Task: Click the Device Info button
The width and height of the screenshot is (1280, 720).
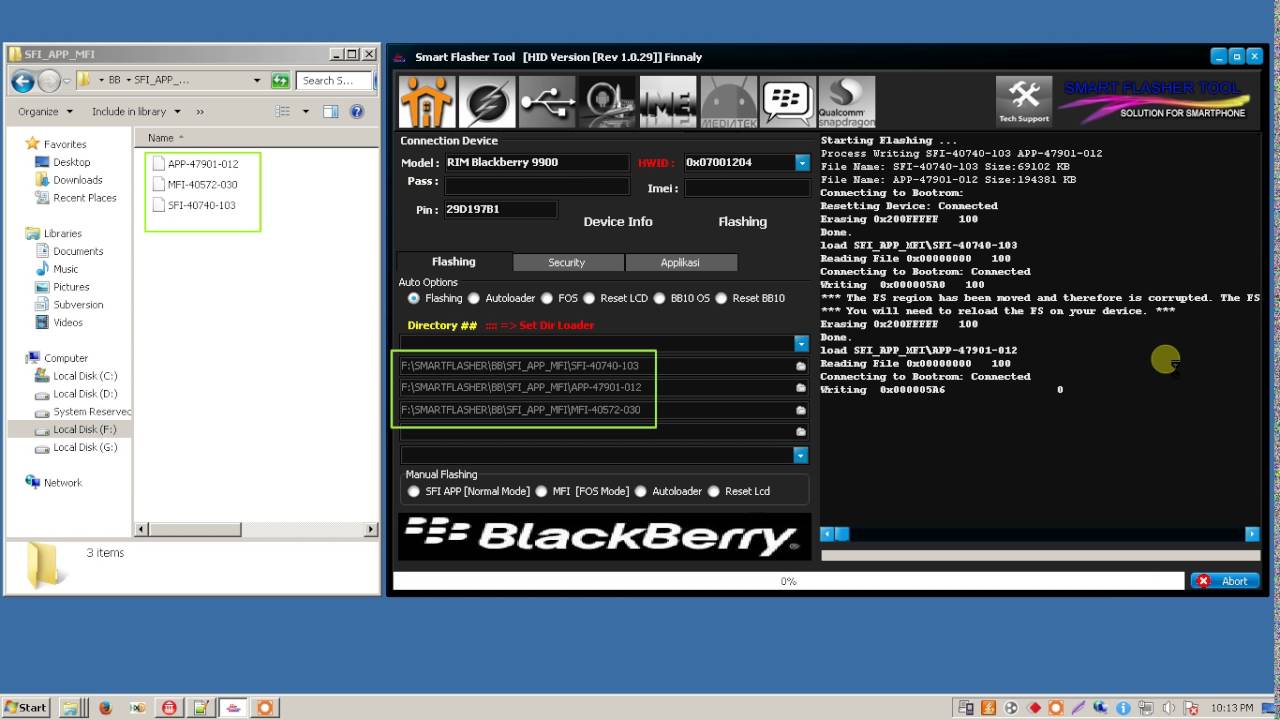Action: [x=618, y=222]
